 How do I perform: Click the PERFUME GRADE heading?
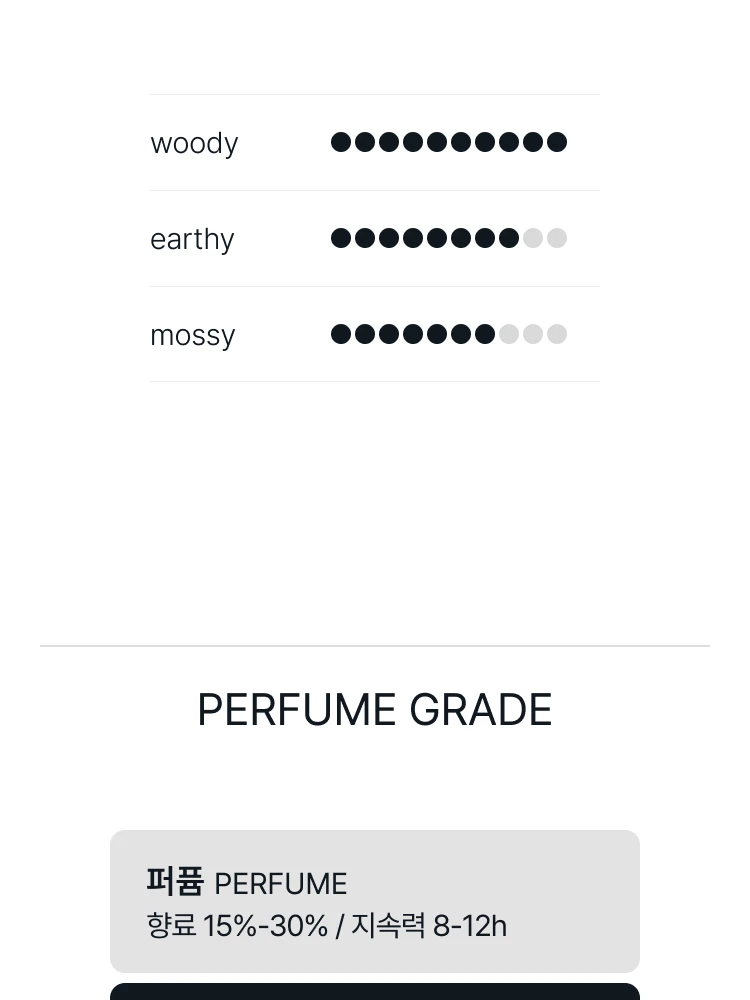tap(374, 710)
